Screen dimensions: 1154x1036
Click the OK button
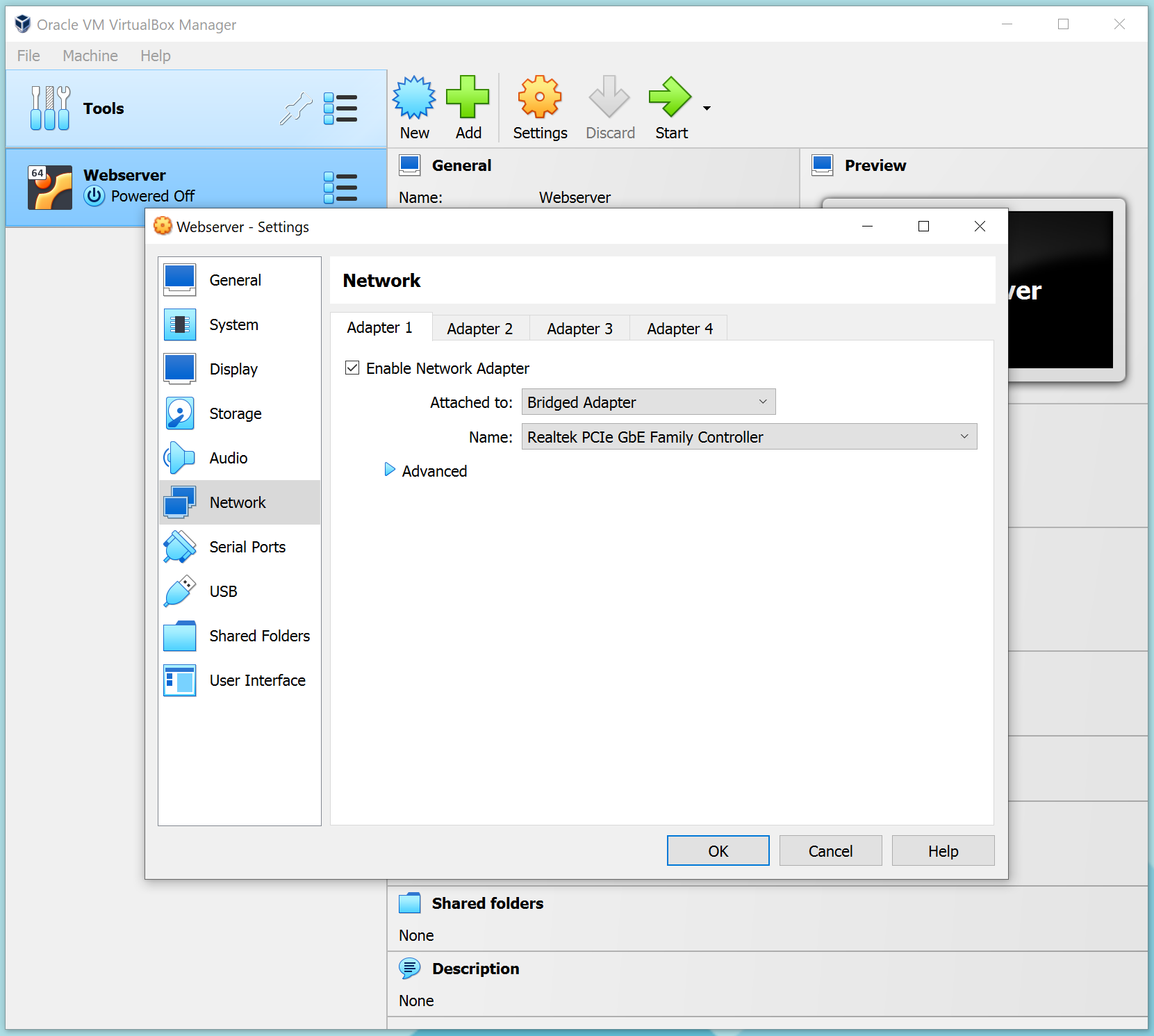point(718,850)
